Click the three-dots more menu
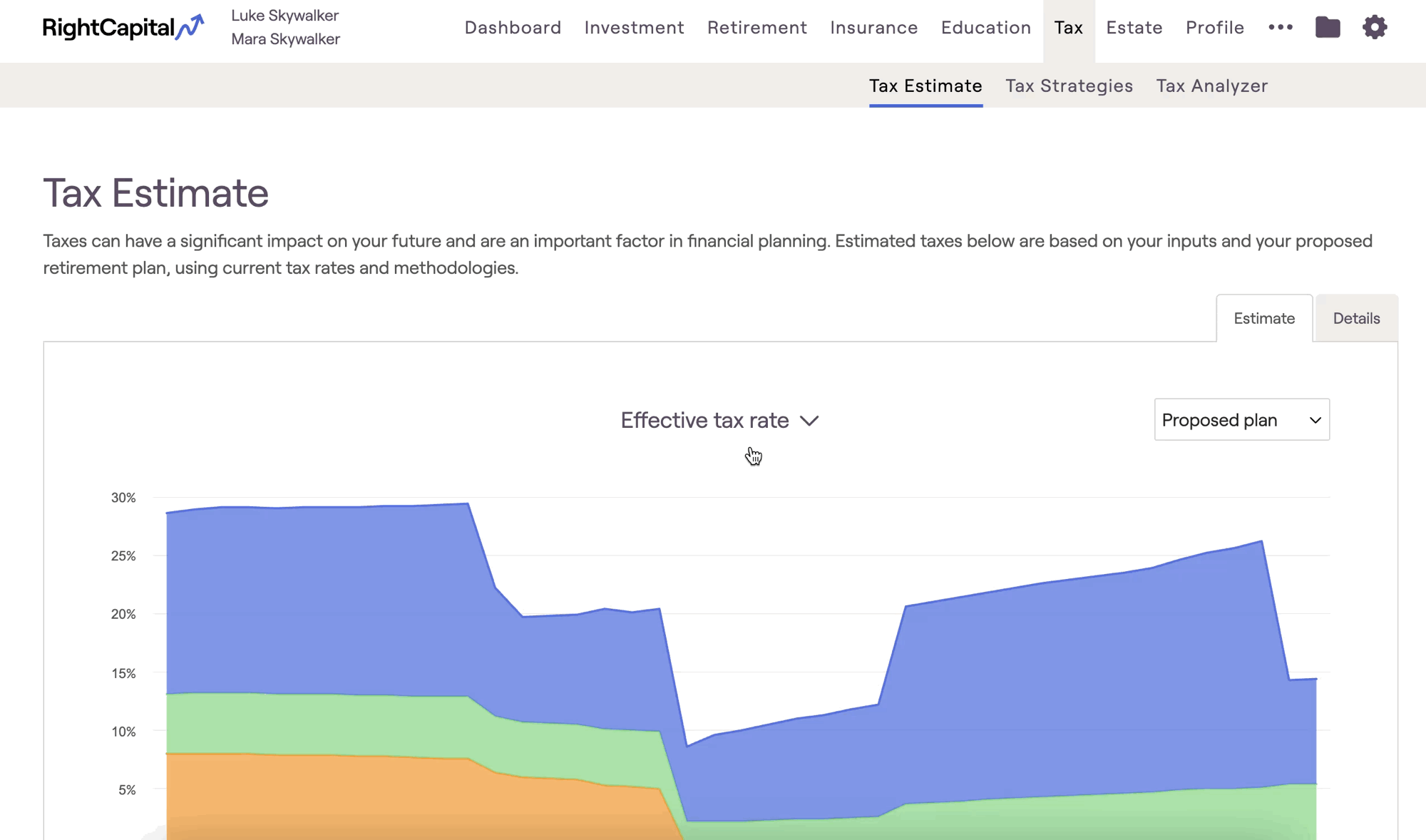This screenshot has width=1426, height=840. 1281,27
